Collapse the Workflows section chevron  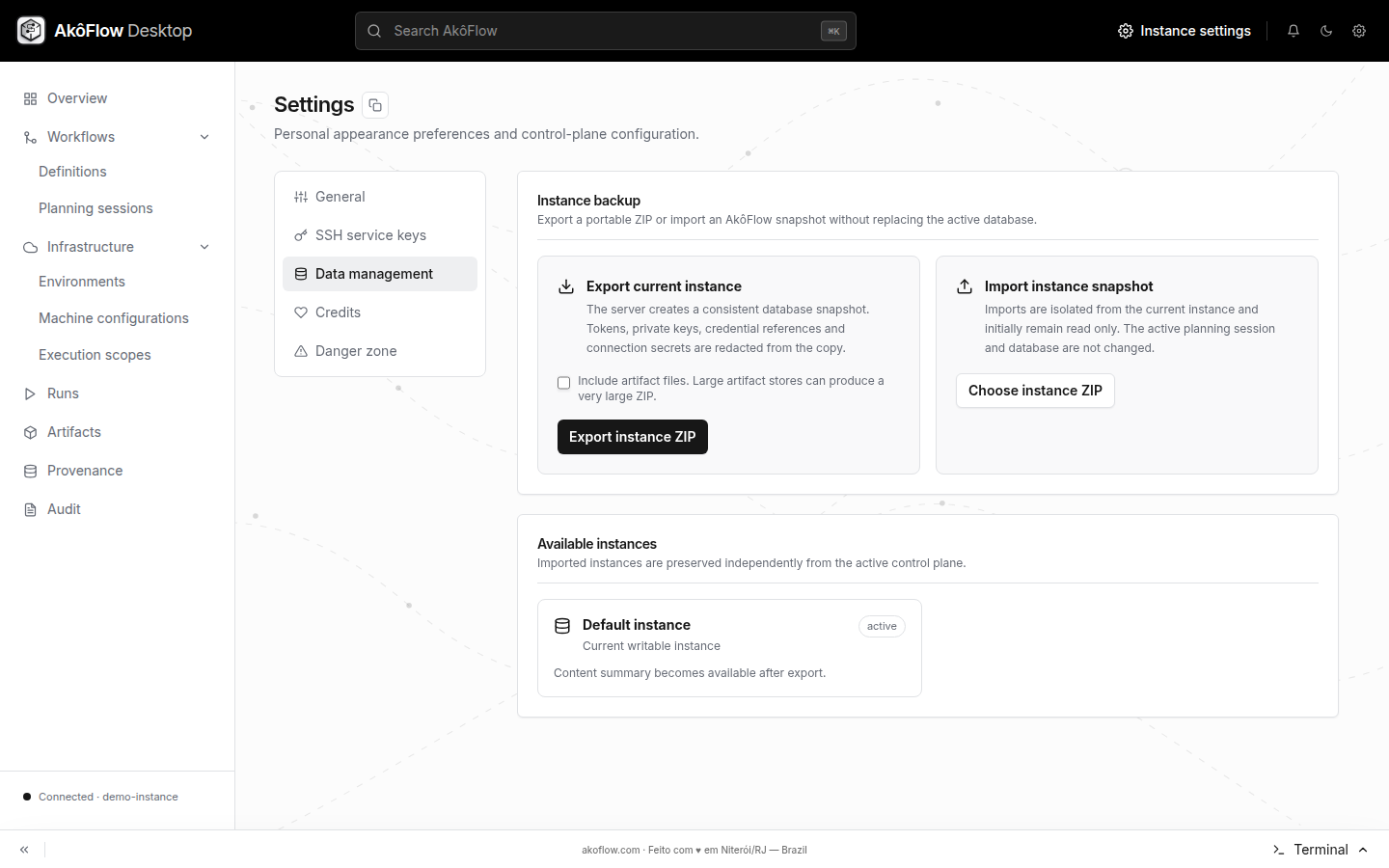coord(204,137)
